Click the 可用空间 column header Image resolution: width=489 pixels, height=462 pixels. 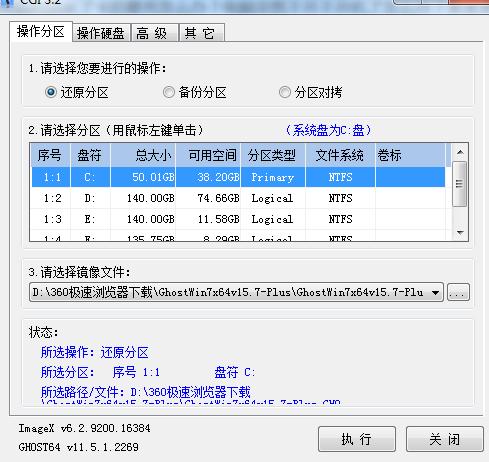pos(208,155)
